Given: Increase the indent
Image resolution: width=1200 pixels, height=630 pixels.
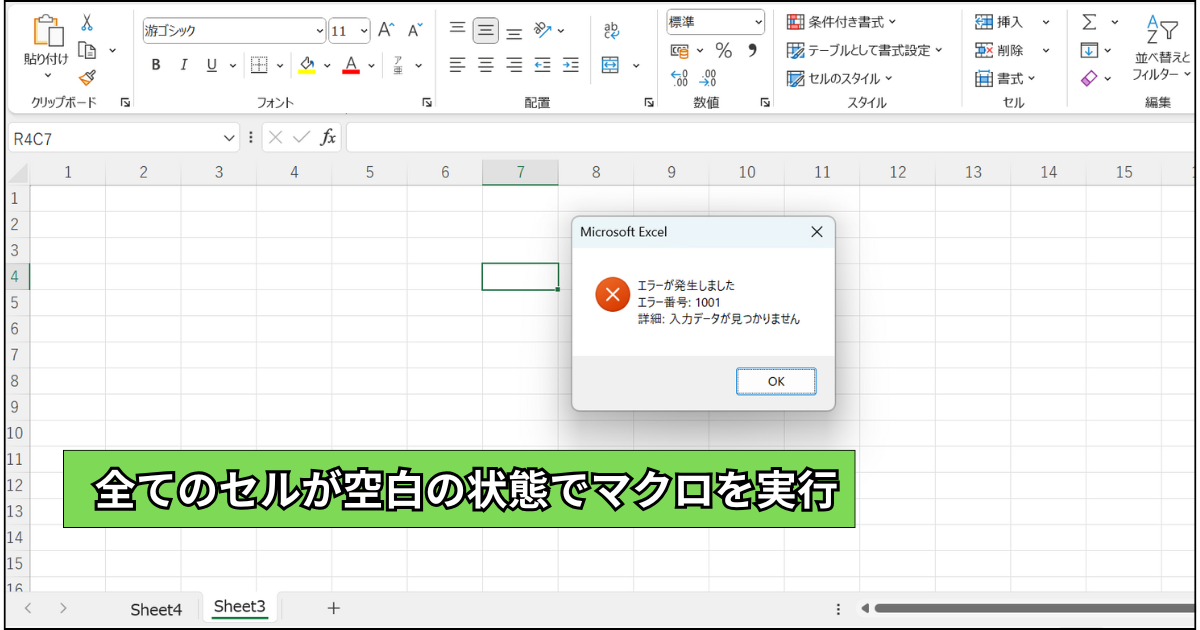Looking at the screenshot, I should coord(571,65).
